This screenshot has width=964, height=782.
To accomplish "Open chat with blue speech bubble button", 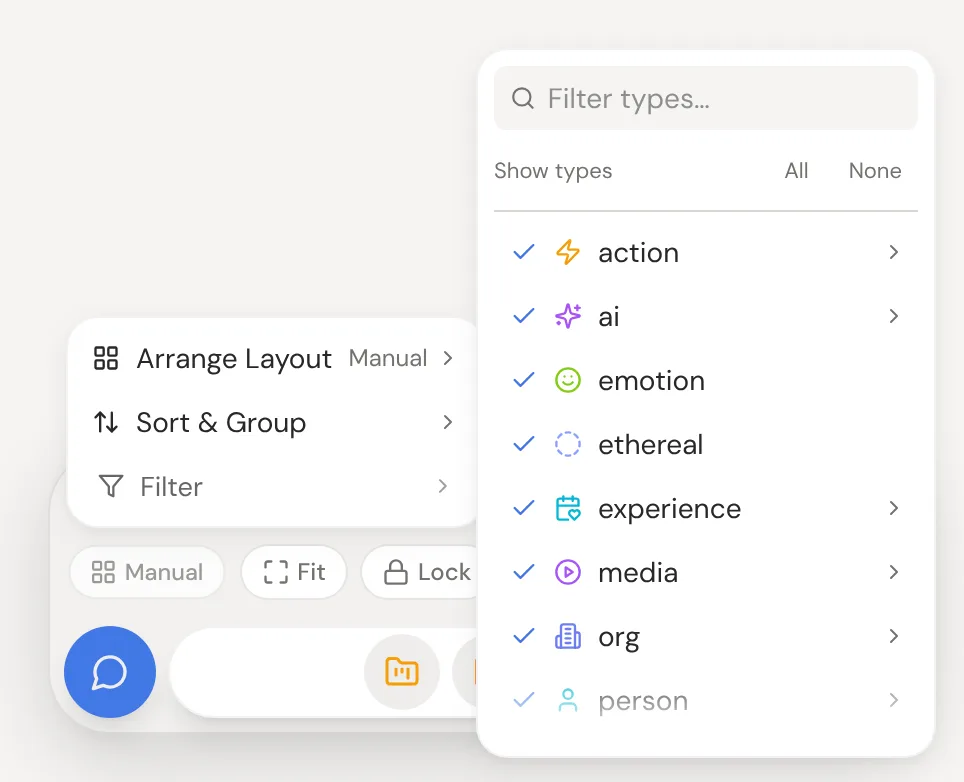I will click(110, 672).
